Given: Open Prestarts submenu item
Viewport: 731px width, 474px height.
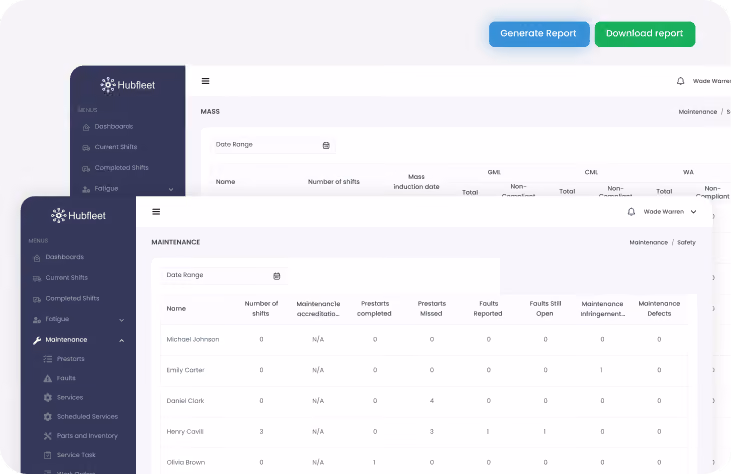Looking at the screenshot, I should click(x=70, y=359).
